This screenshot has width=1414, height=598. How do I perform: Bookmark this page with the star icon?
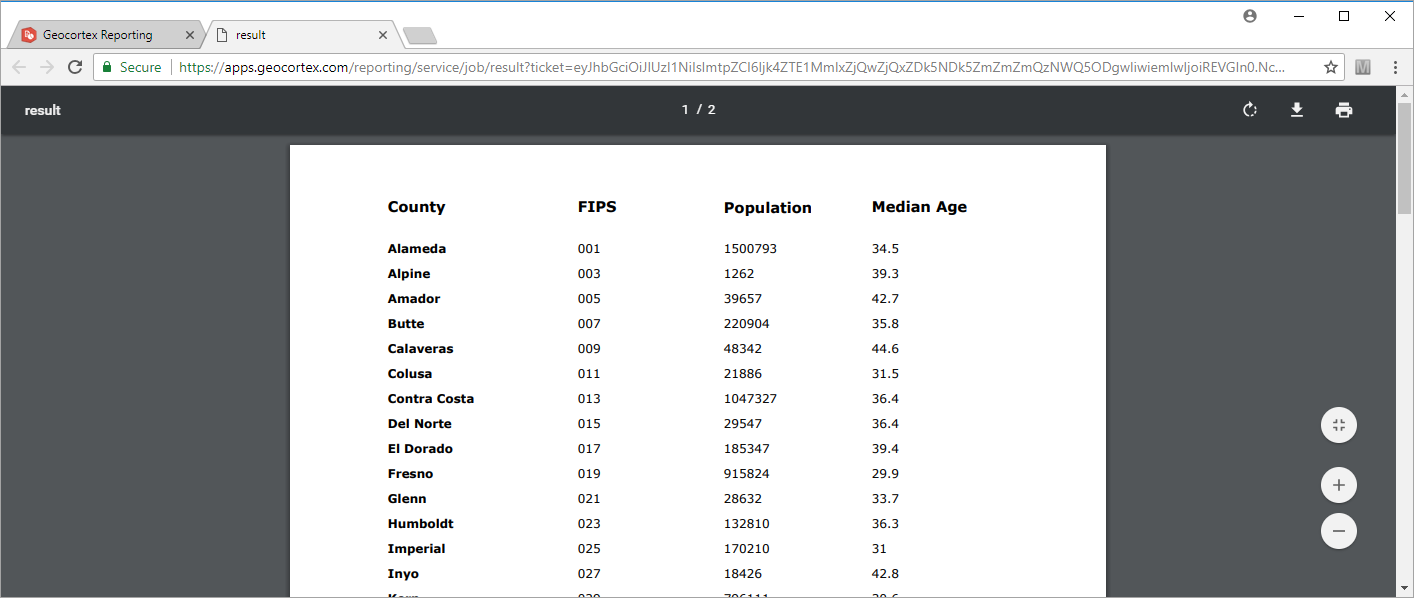click(x=1330, y=67)
